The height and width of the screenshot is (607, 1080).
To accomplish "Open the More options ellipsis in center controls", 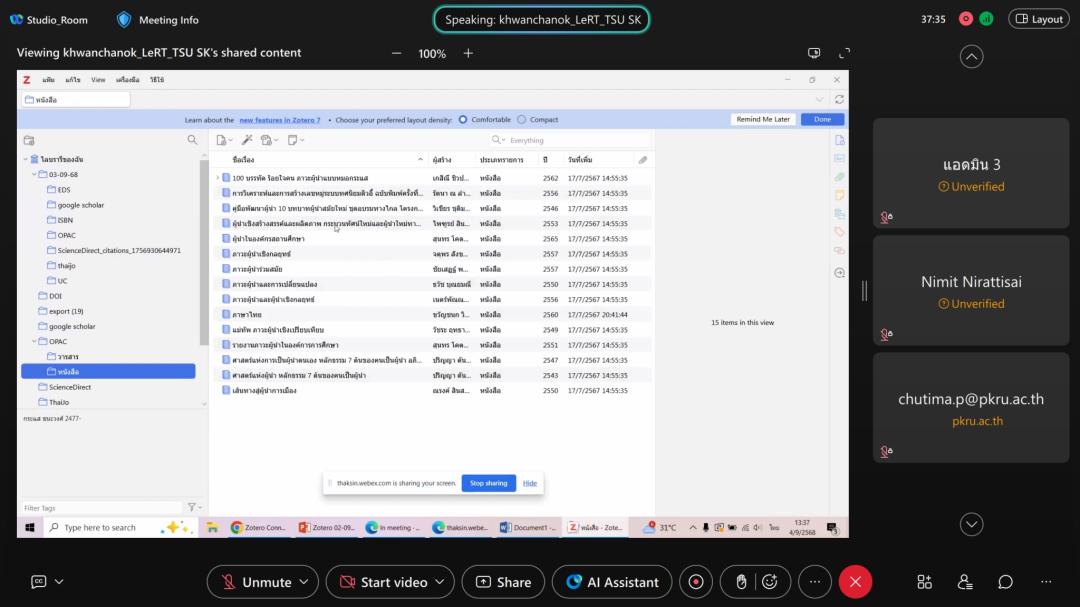I will point(815,582).
